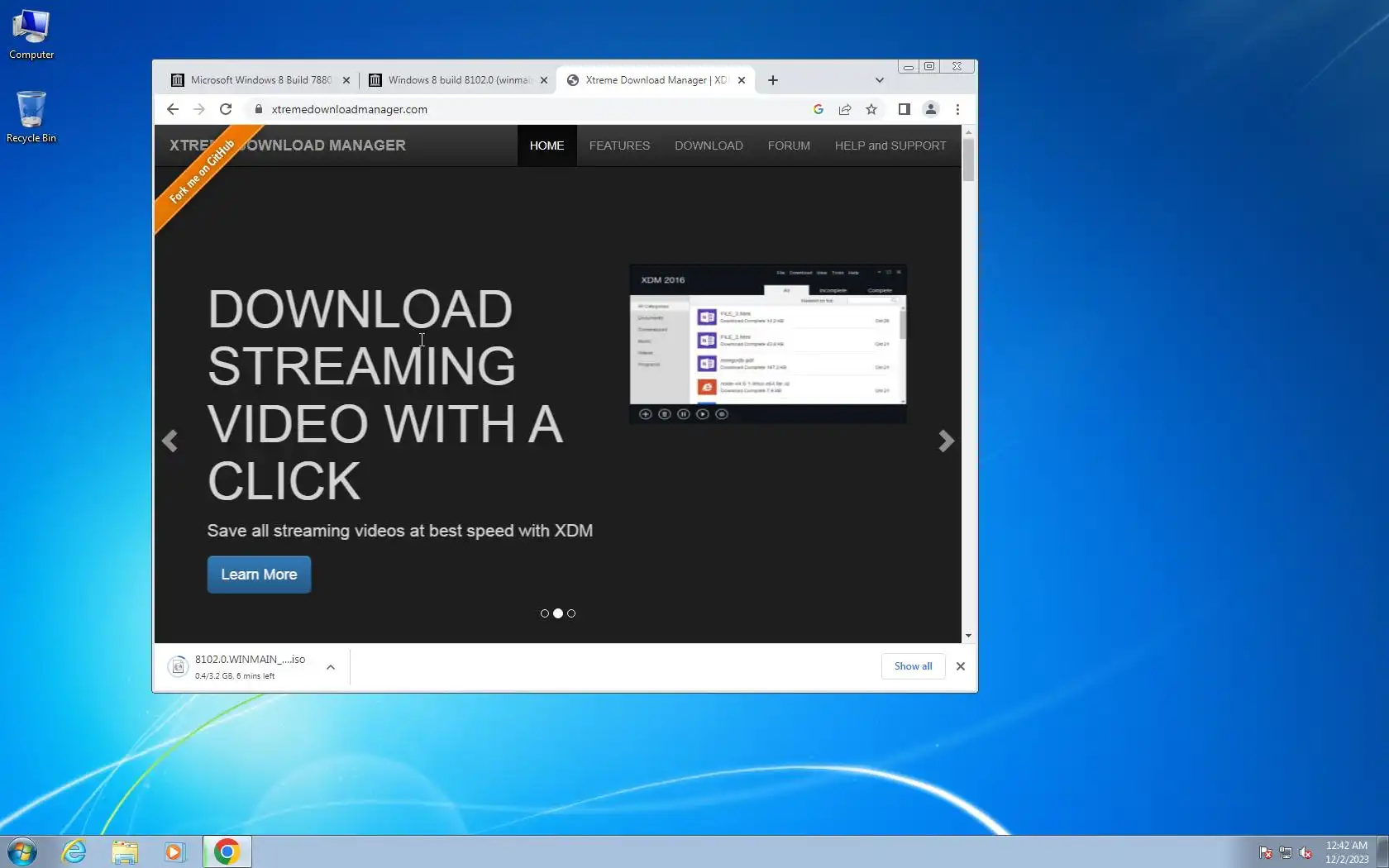Open the clock showing 12:42 AM
This screenshot has width=1389, height=868.
click(x=1347, y=852)
